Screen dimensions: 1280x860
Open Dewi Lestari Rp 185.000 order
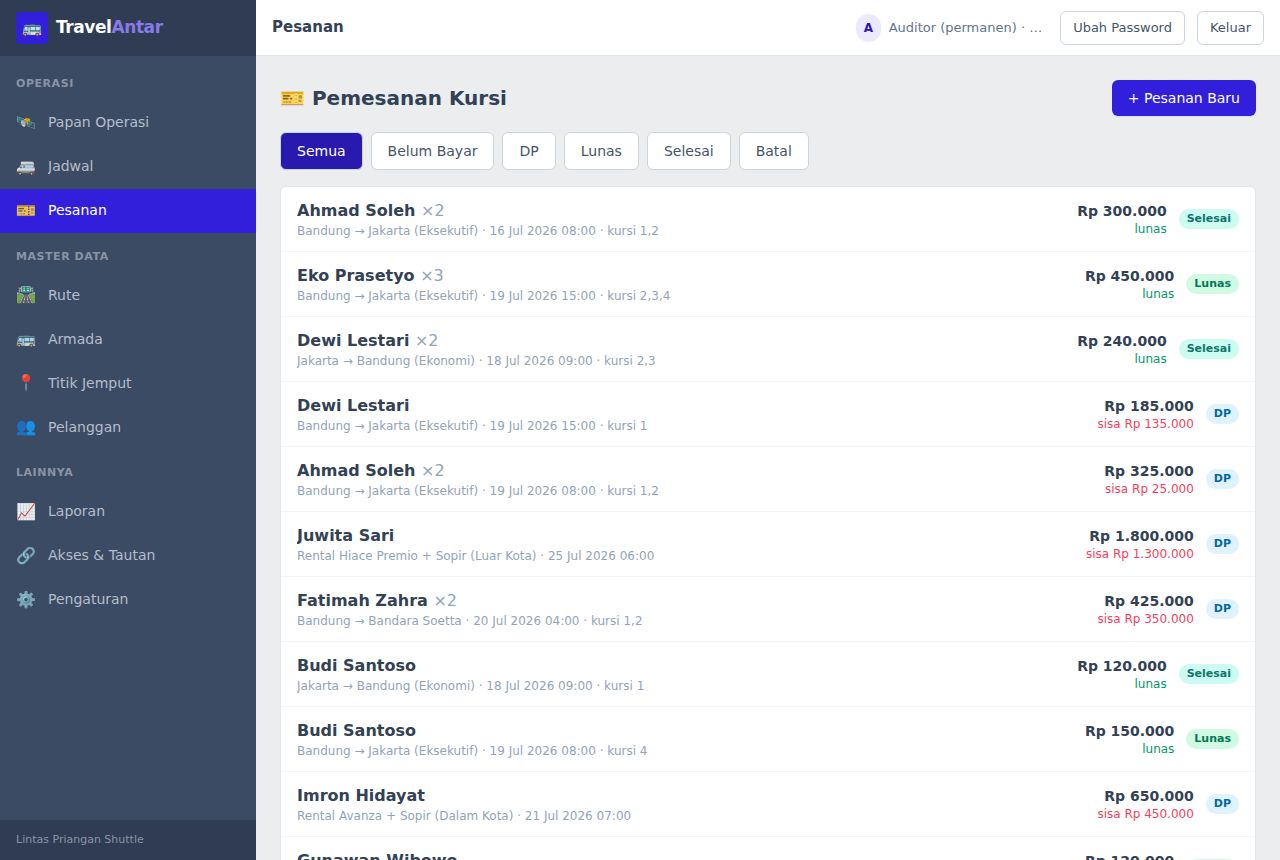768,414
